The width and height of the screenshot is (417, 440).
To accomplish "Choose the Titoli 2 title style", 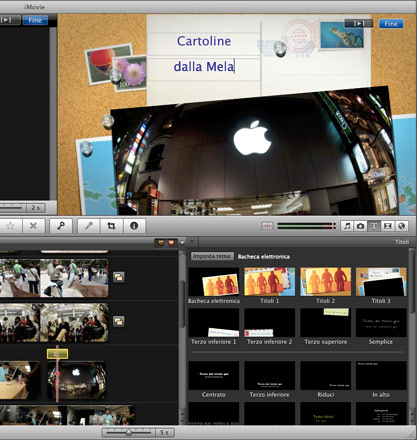I will point(326,282).
